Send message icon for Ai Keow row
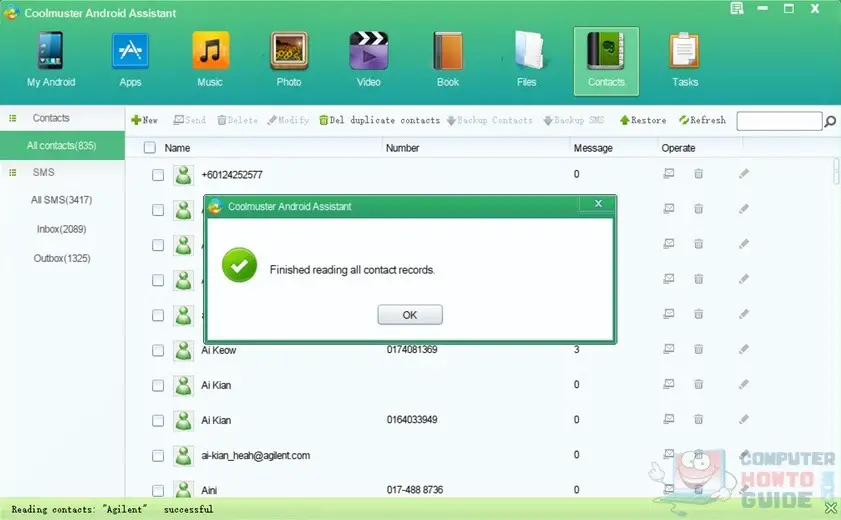841x520 pixels. pyautogui.click(x=669, y=349)
